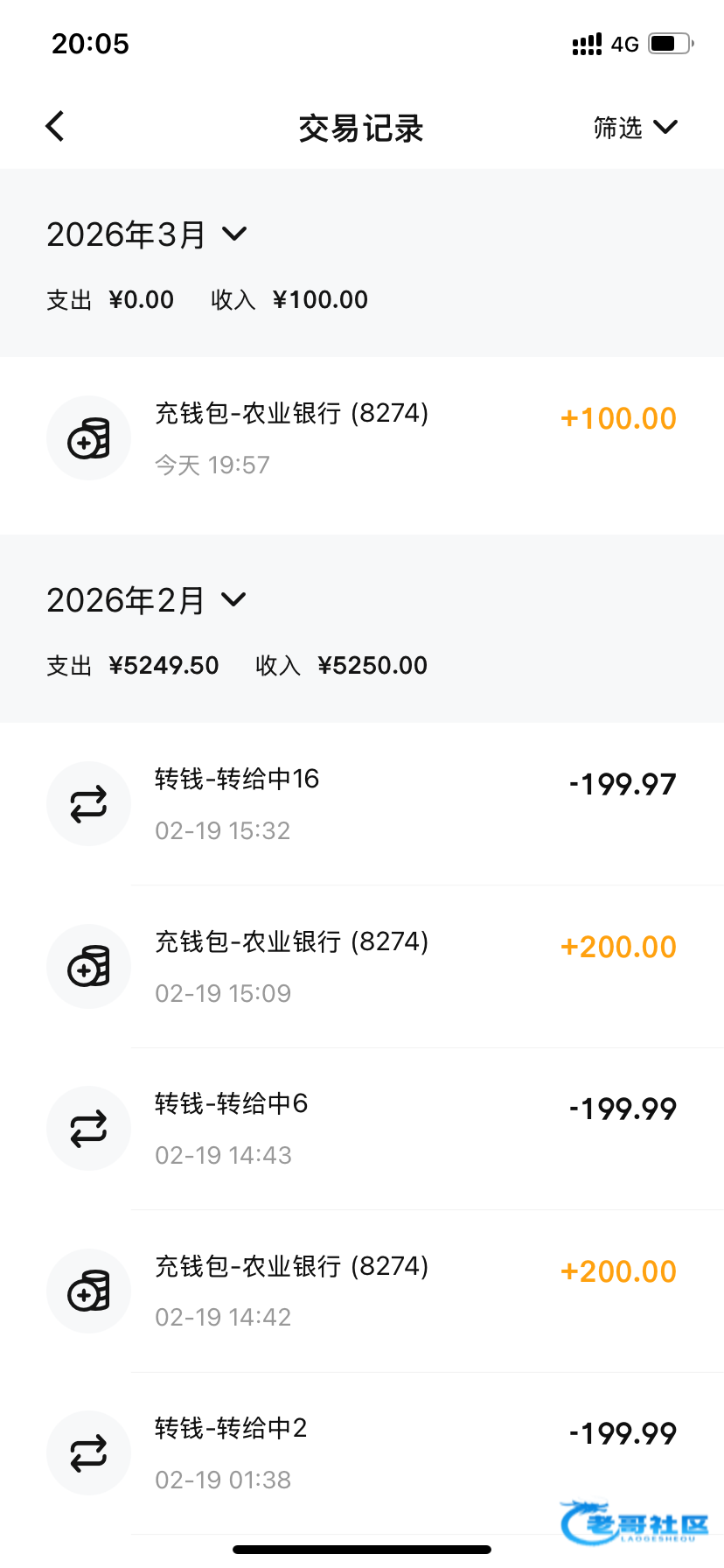This screenshot has height=1568, width=724.
Task: Open the 转钱-转给中2 transaction title
Action: coord(231,1428)
